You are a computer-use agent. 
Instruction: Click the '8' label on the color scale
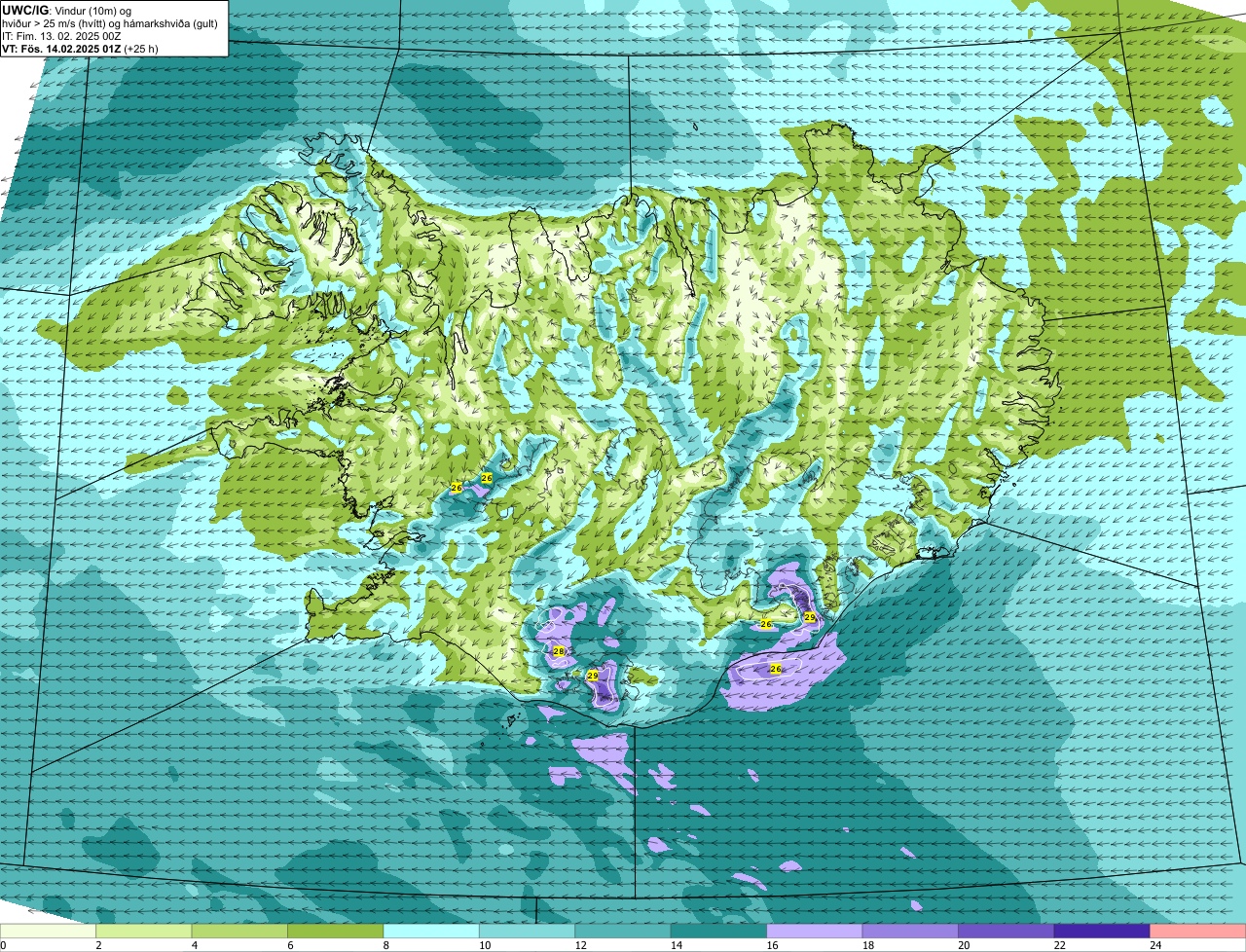point(385,945)
